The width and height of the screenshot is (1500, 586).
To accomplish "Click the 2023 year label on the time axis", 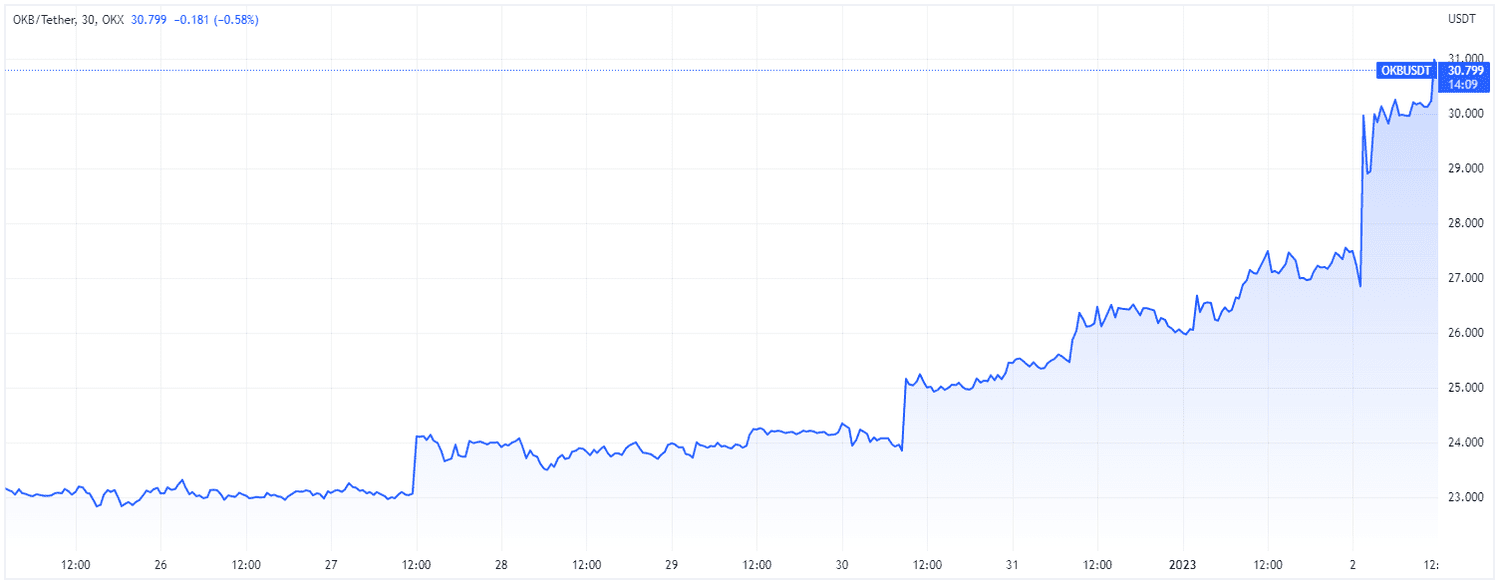I will tap(1182, 563).
